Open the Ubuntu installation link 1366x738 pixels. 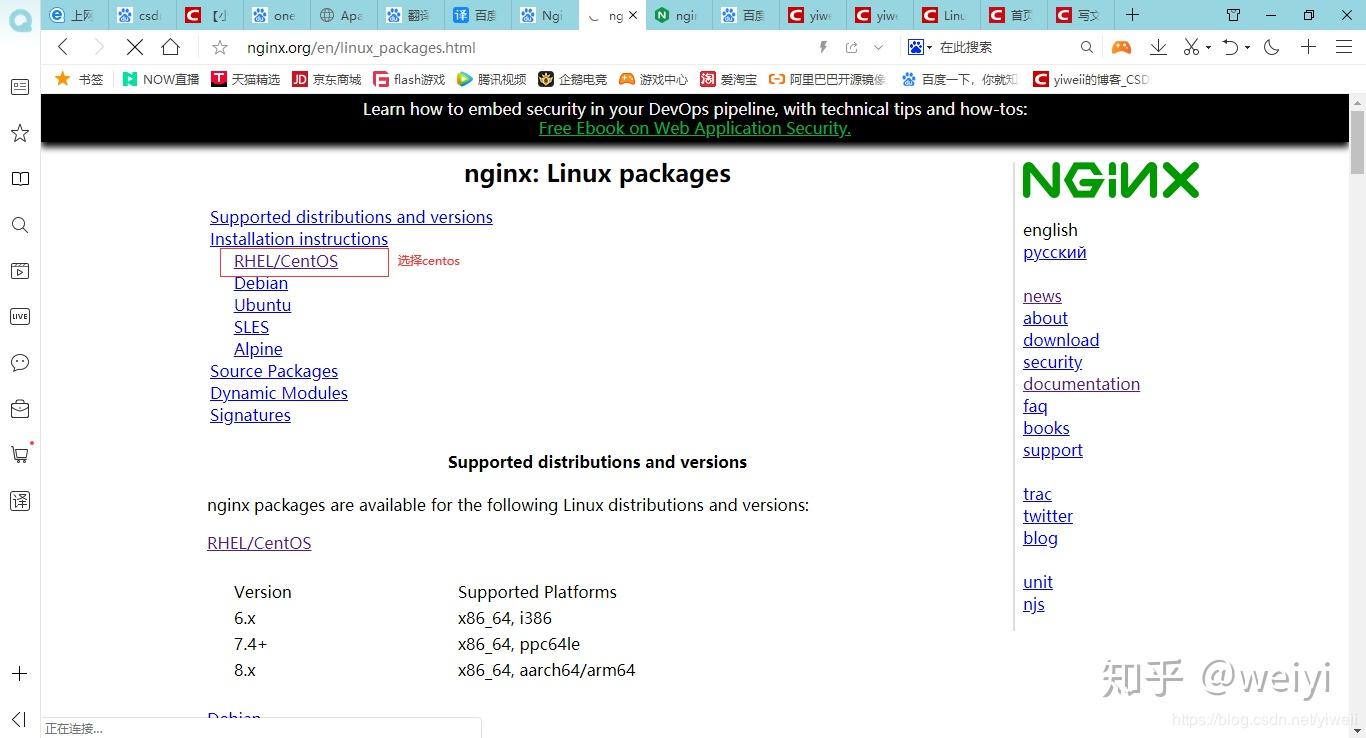tap(263, 305)
